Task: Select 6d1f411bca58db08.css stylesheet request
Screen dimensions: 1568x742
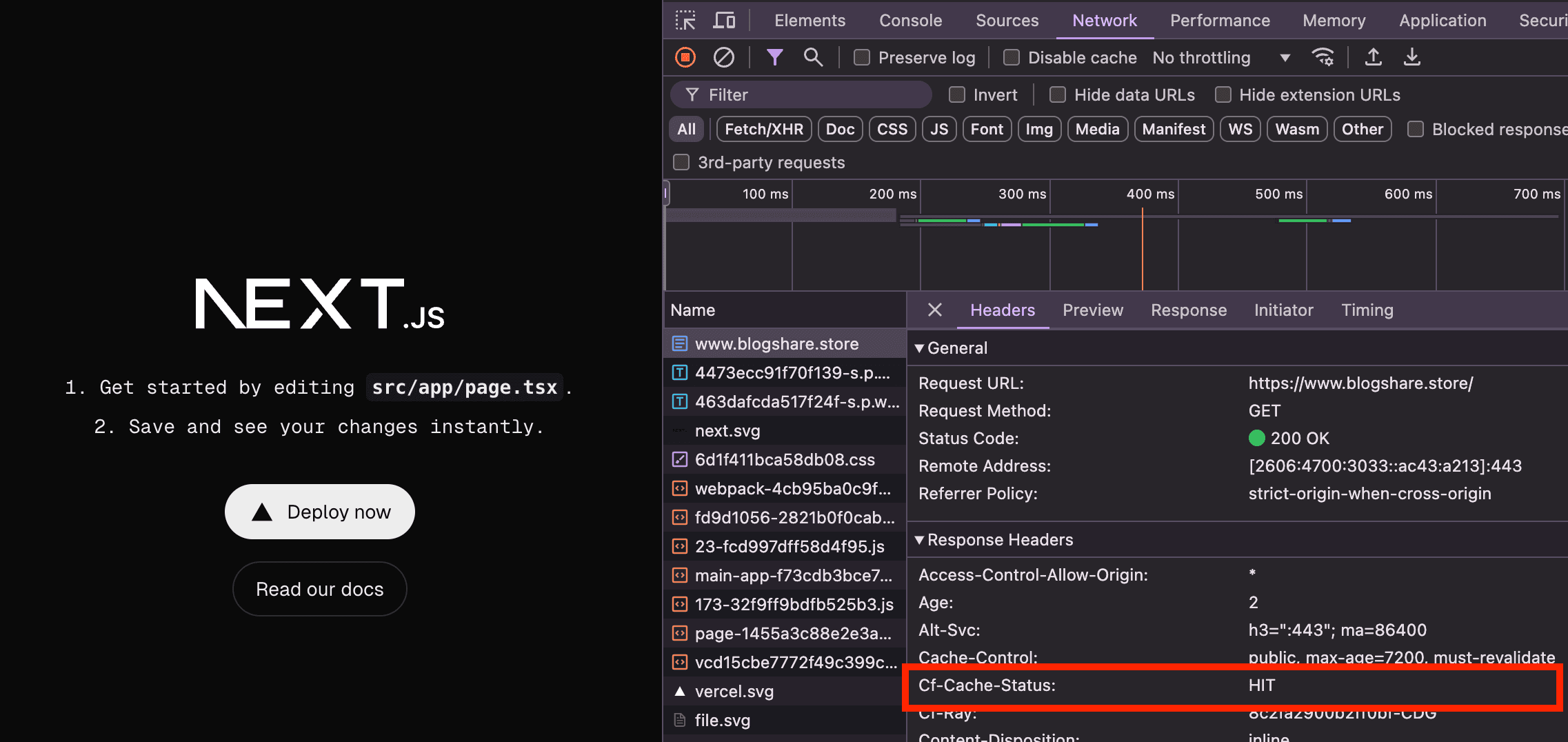Action: [x=785, y=459]
